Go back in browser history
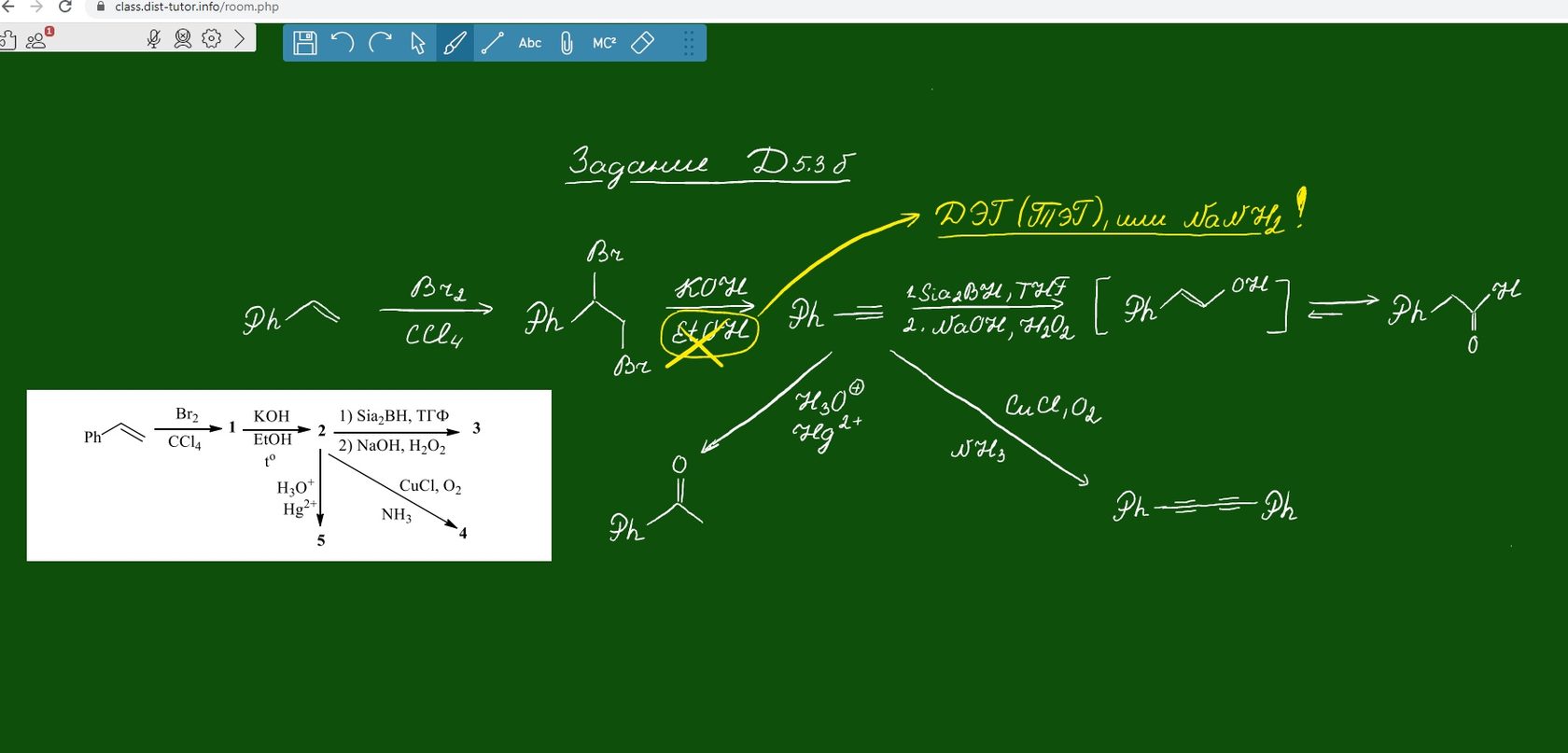The height and width of the screenshot is (753, 1568). point(7,7)
